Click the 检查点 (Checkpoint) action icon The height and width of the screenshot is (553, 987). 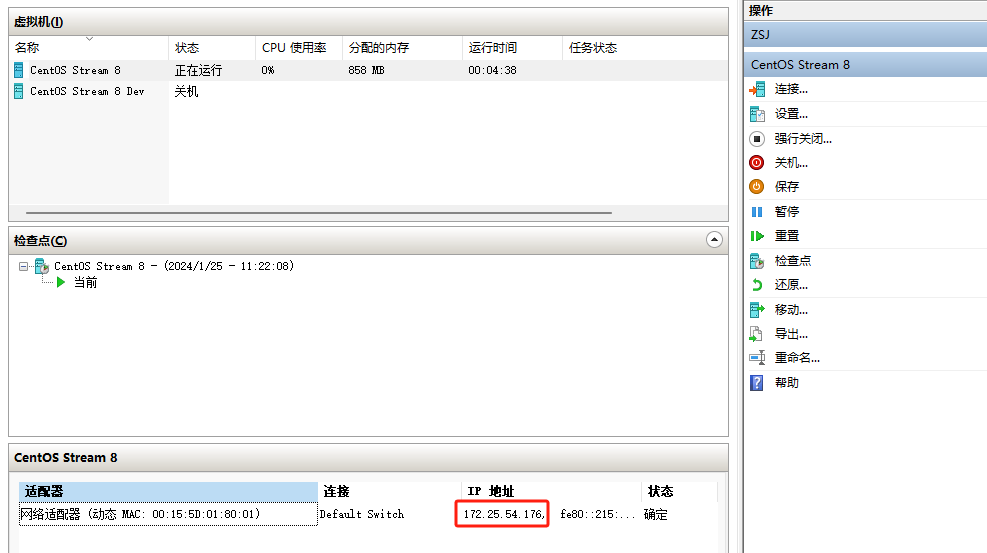pos(757,261)
